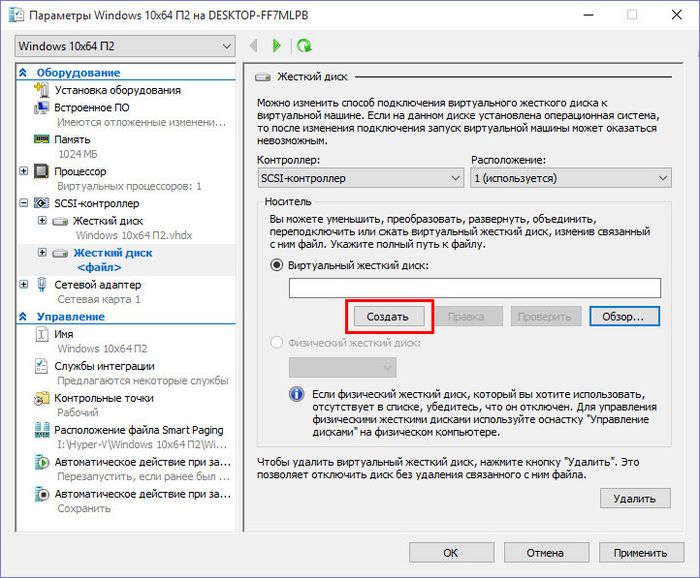
Task: Select Службы интеграции in the tree
Action: 104,366
